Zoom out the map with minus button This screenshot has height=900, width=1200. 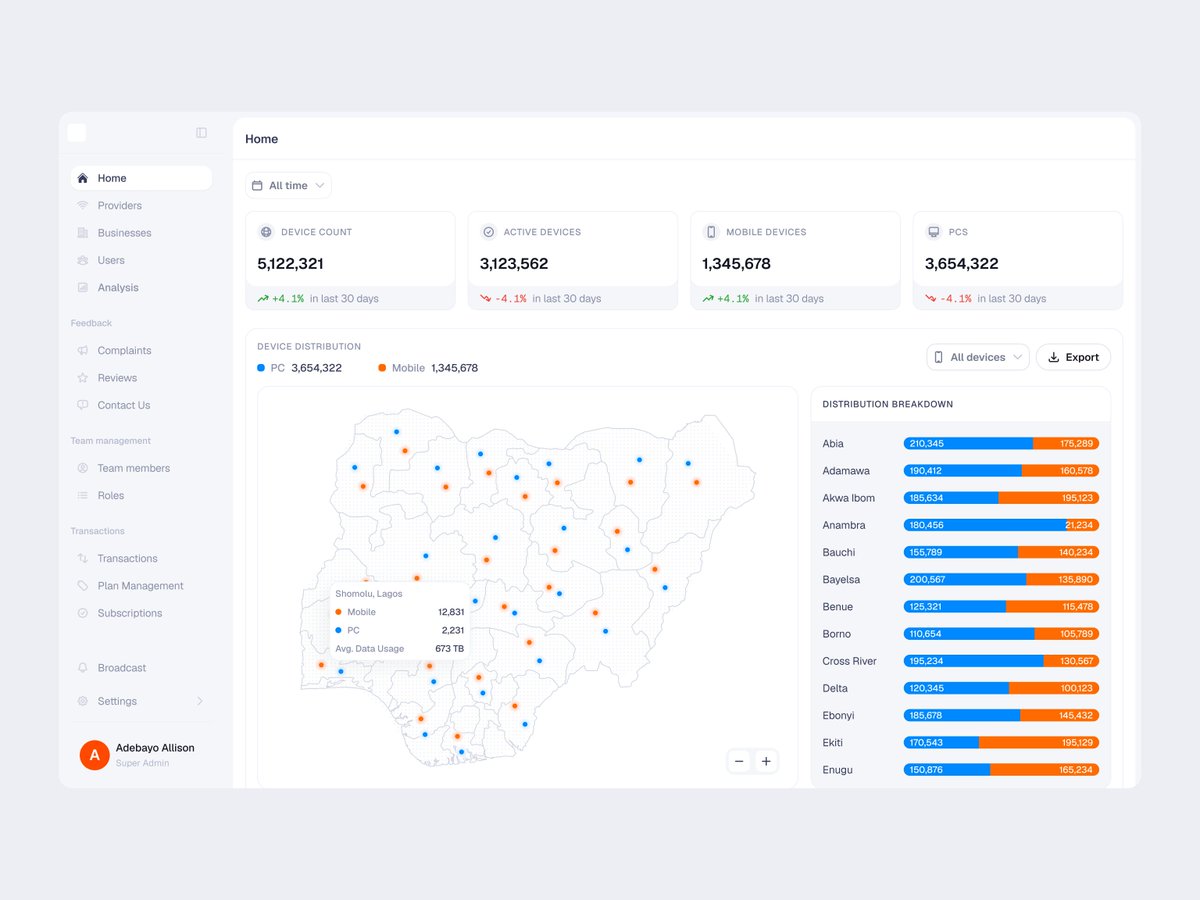(739, 762)
